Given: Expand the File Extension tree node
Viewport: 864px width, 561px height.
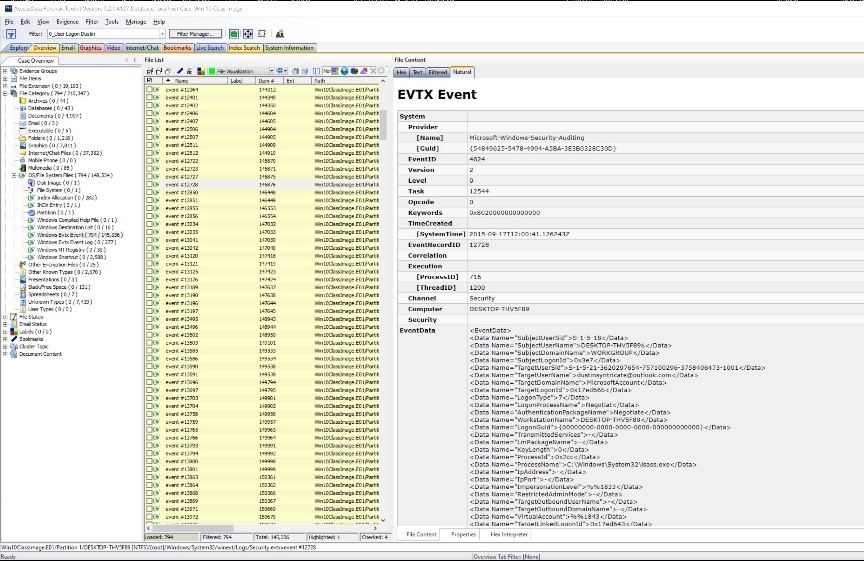Looking at the screenshot, I should point(5,86).
